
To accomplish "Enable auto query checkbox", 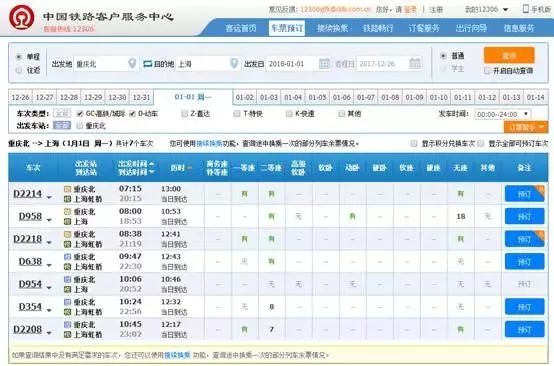I will (487, 71).
